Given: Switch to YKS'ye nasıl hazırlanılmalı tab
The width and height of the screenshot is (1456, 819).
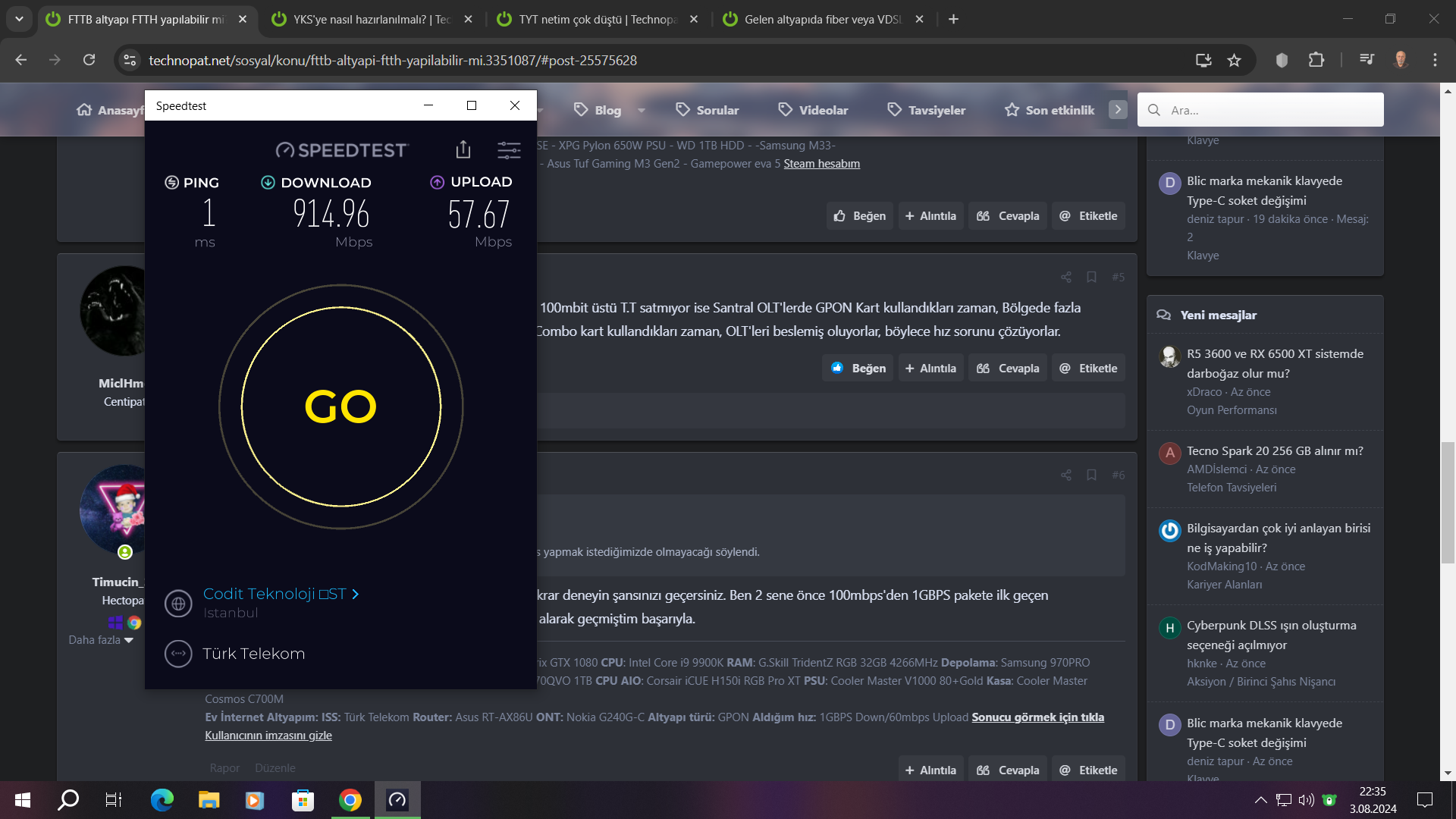Looking at the screenshot, I should (x=372, y=19).
